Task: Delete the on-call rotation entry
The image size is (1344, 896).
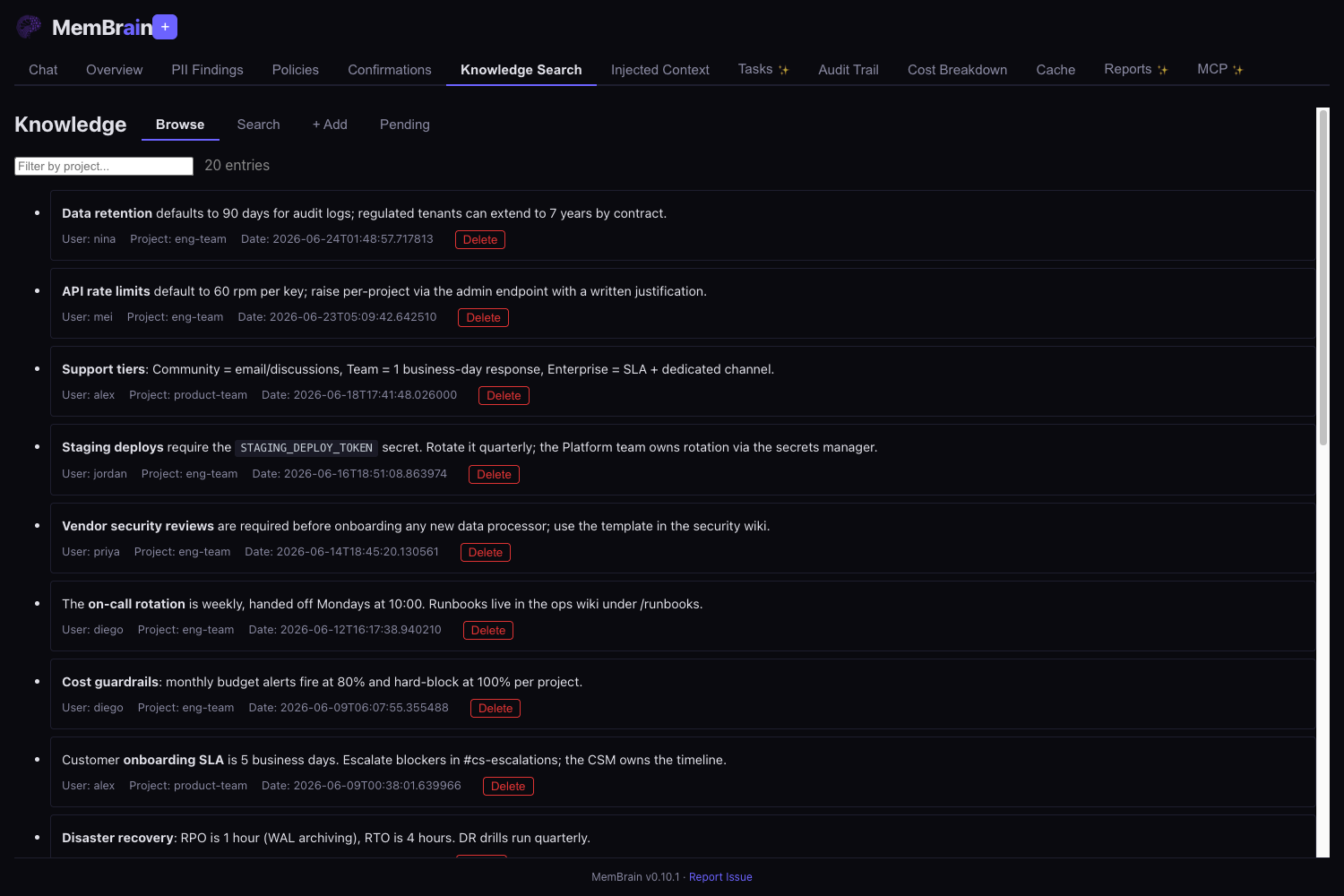Action: tap(488, 630)
